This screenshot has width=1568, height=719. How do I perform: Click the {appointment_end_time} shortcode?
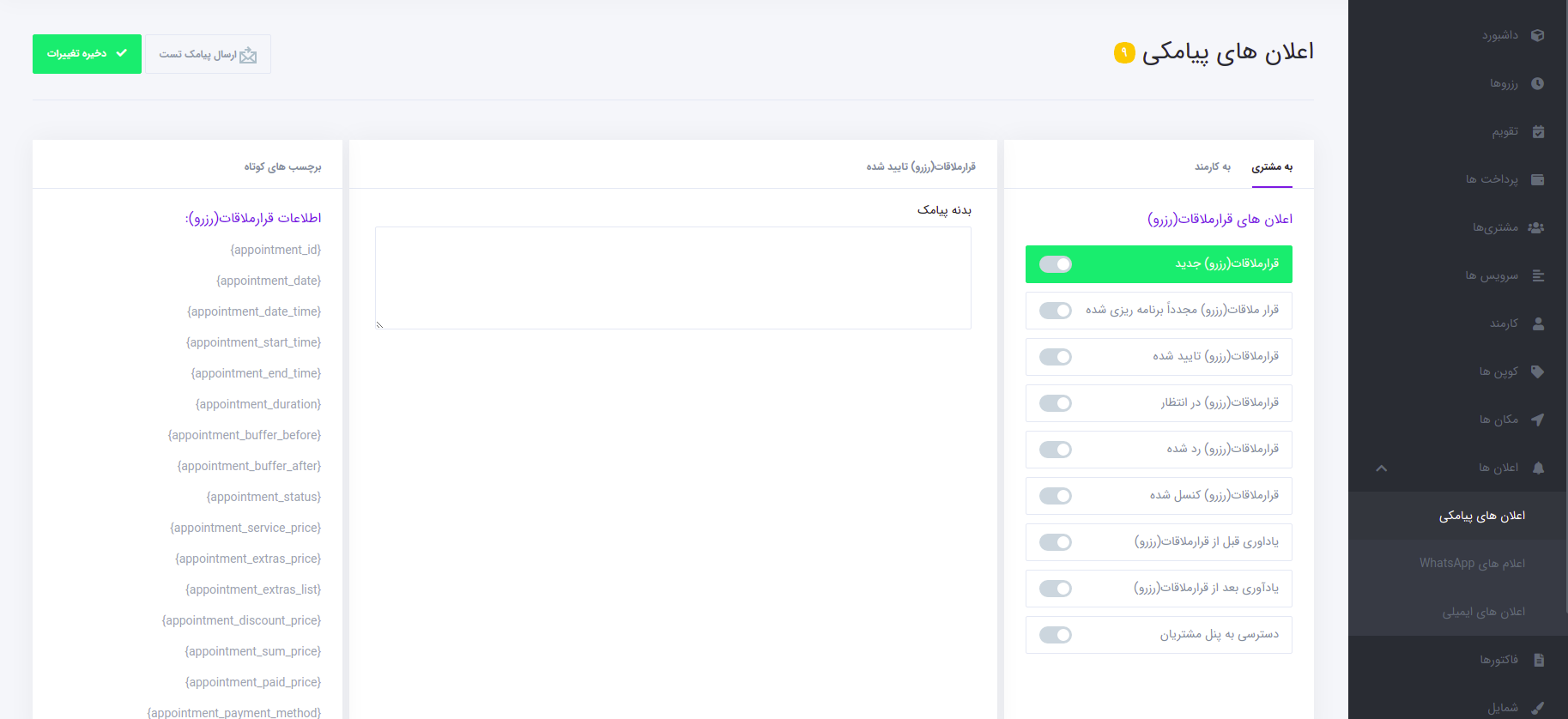[x=256, y=373]
